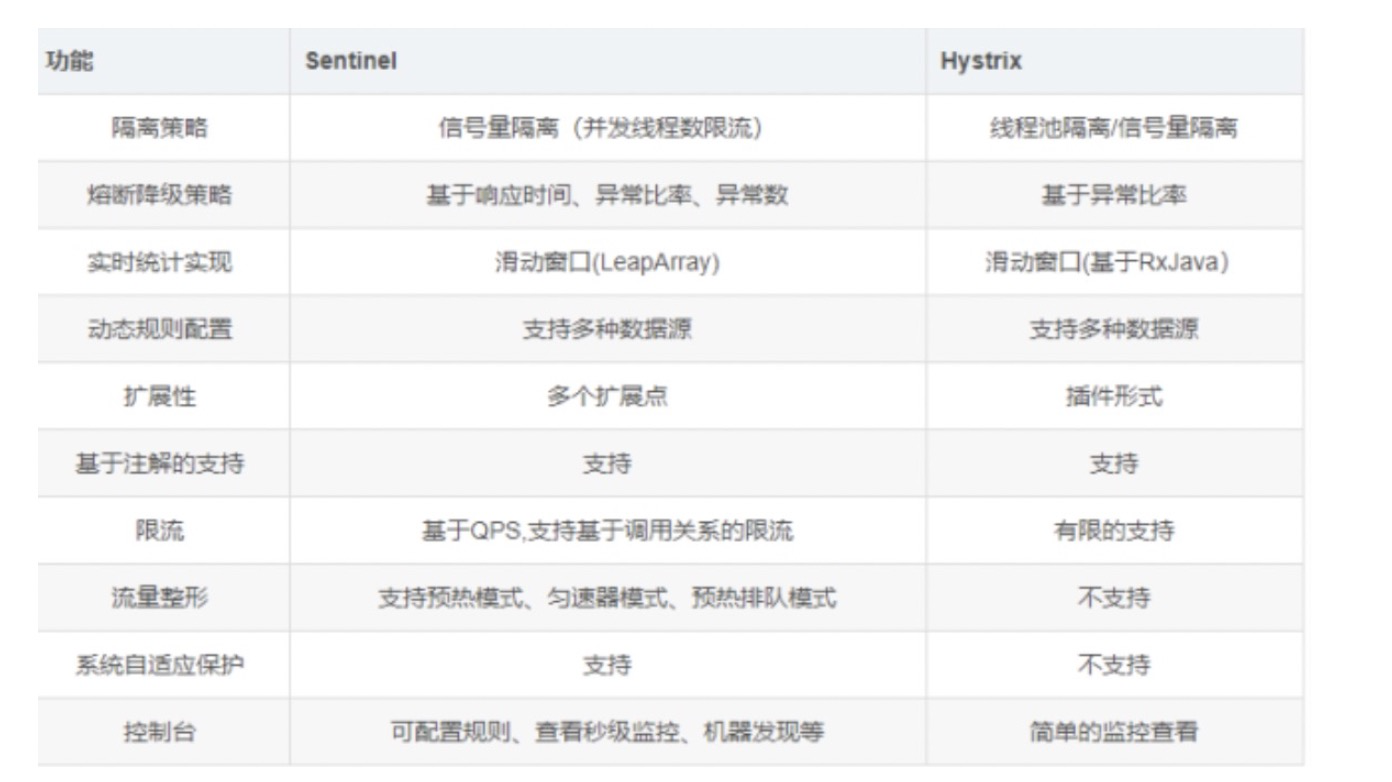Select the '实时统计实现' row label

160,262
